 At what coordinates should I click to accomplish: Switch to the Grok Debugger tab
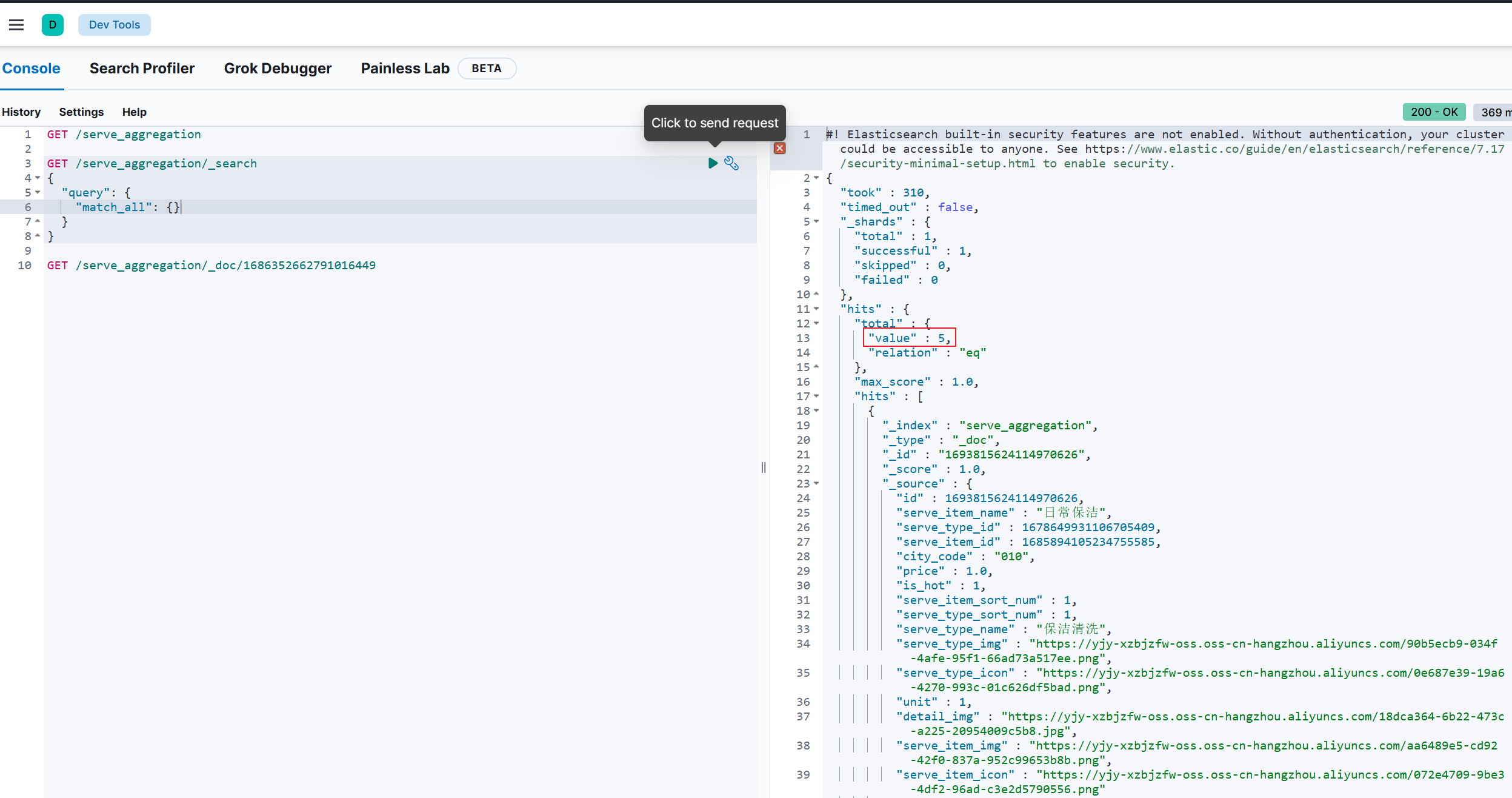278,69
